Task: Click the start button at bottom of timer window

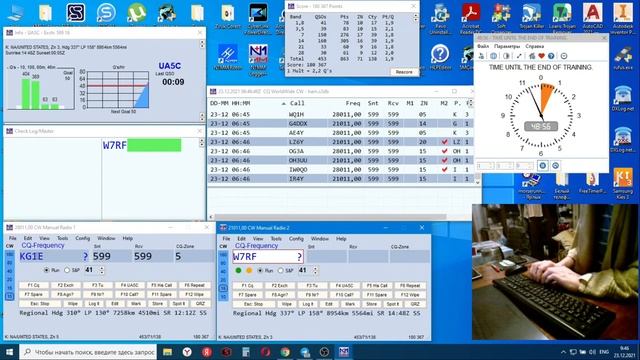Action: [542, 165]
